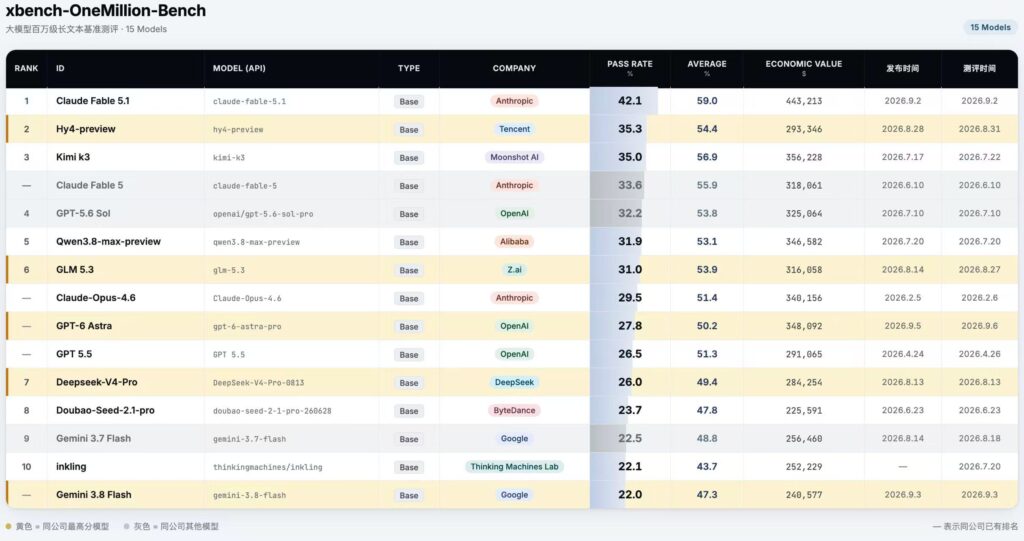The height and width of the screenshot is (541, 1024).
Task: Click the RANK column header
Action: [26, 68]
